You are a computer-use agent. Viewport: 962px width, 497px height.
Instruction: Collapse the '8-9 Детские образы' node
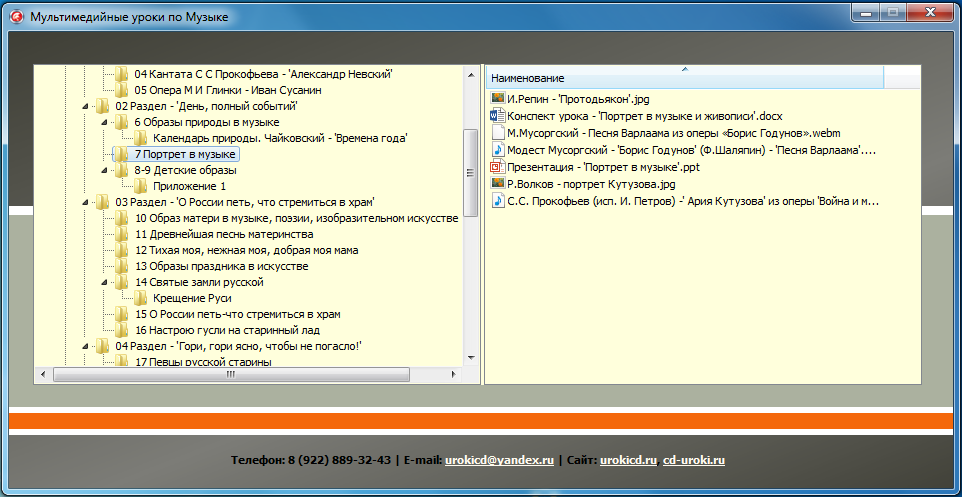104,170
